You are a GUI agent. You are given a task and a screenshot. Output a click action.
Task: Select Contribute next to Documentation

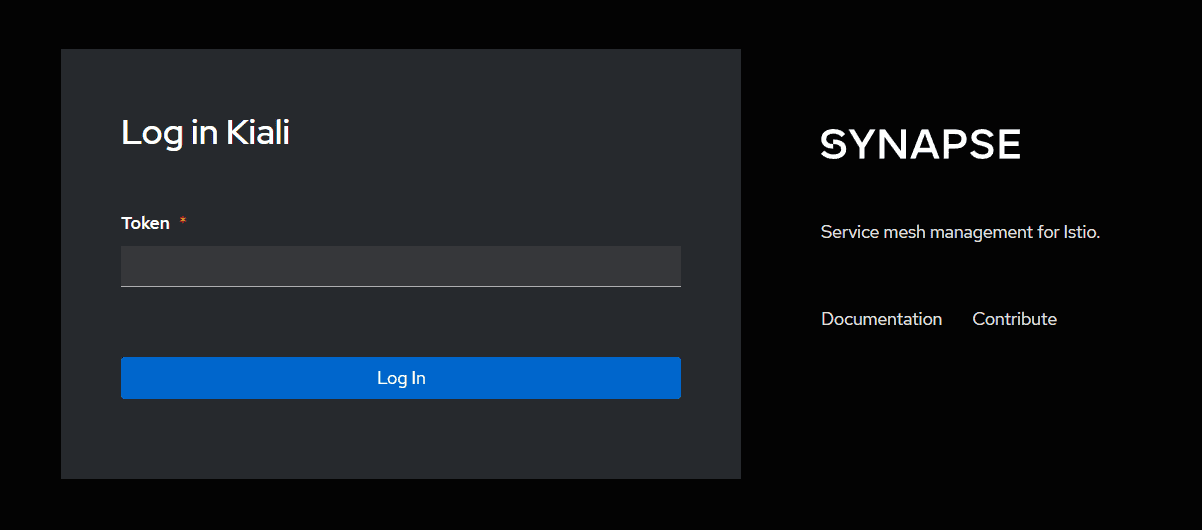(1014, 319)
